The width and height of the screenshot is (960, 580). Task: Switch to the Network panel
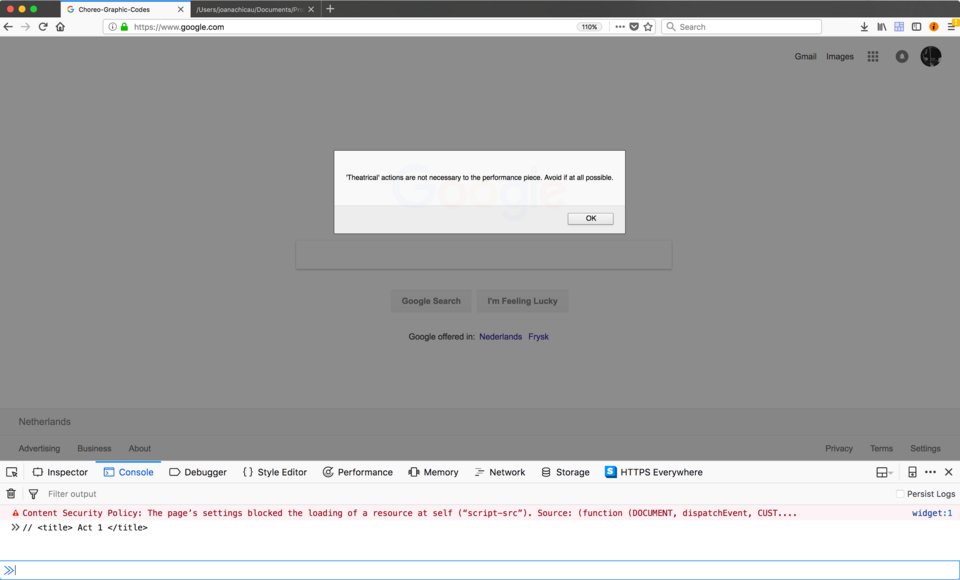tap(500, 472)
